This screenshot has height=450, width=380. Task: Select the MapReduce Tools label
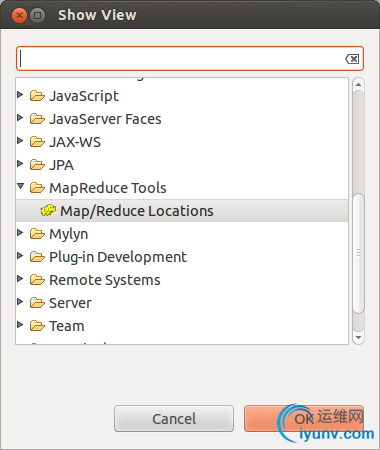[x=108, y=188]
